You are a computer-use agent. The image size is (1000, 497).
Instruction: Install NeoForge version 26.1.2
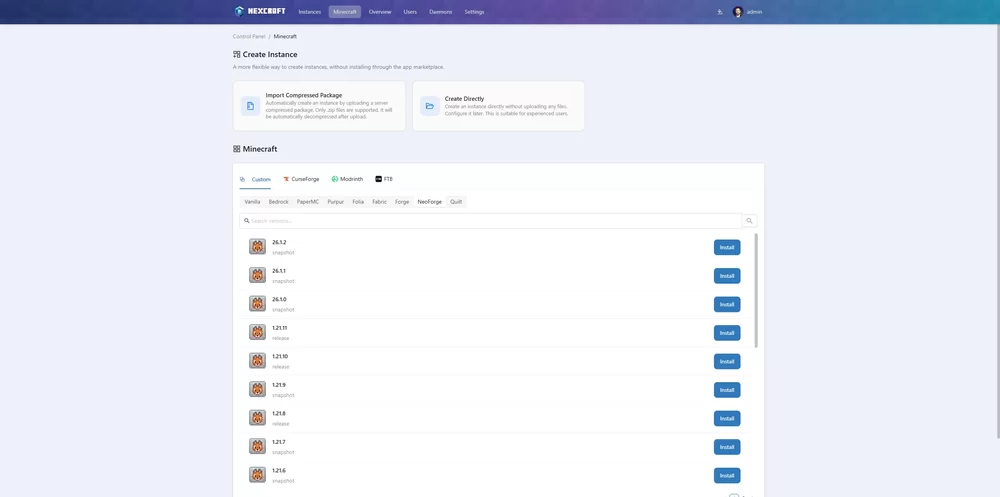click(727, 248)
